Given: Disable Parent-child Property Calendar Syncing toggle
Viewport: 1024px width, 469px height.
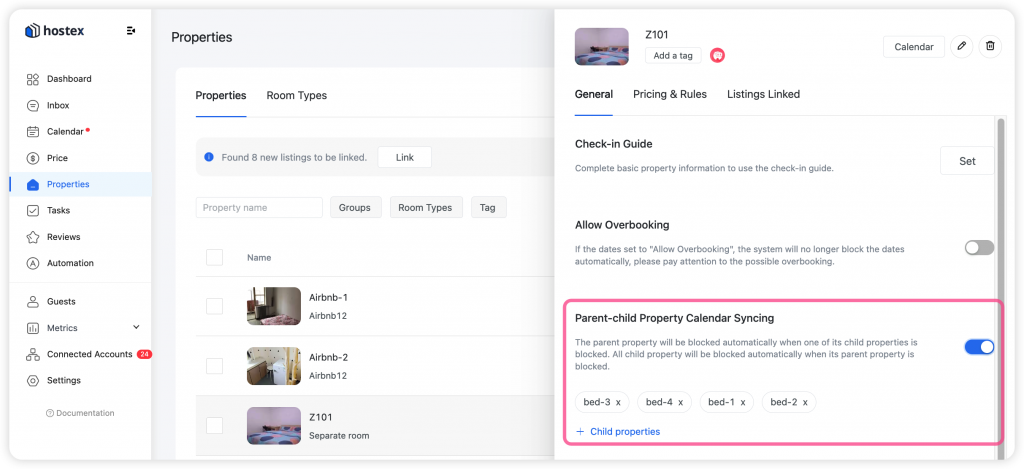Looking at the screenshot, I should click(x=979, y=347).
